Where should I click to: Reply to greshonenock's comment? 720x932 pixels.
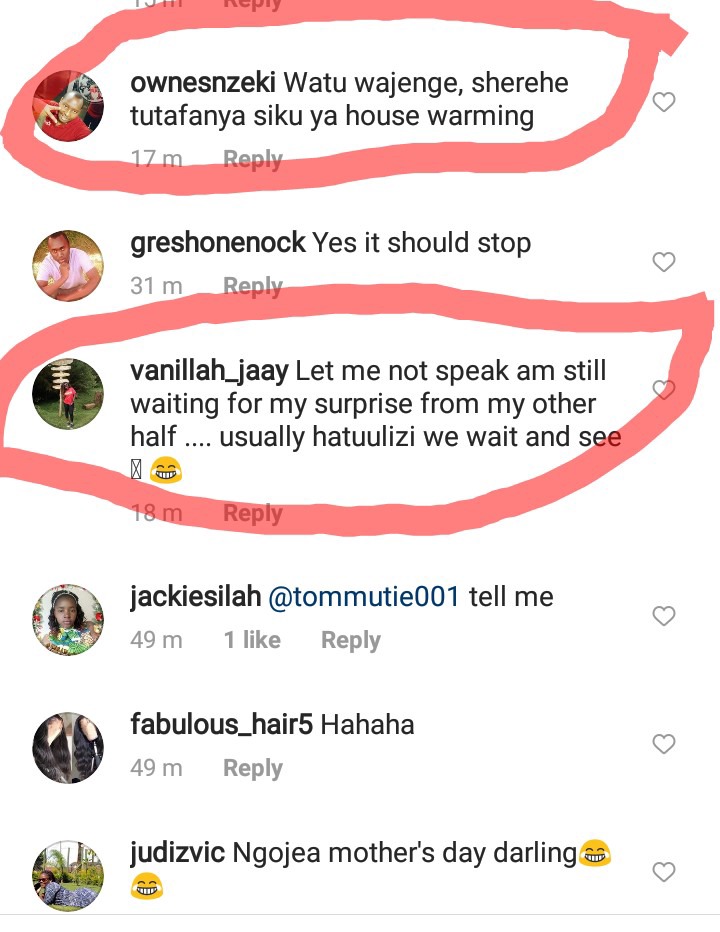[x=253, y=286]
